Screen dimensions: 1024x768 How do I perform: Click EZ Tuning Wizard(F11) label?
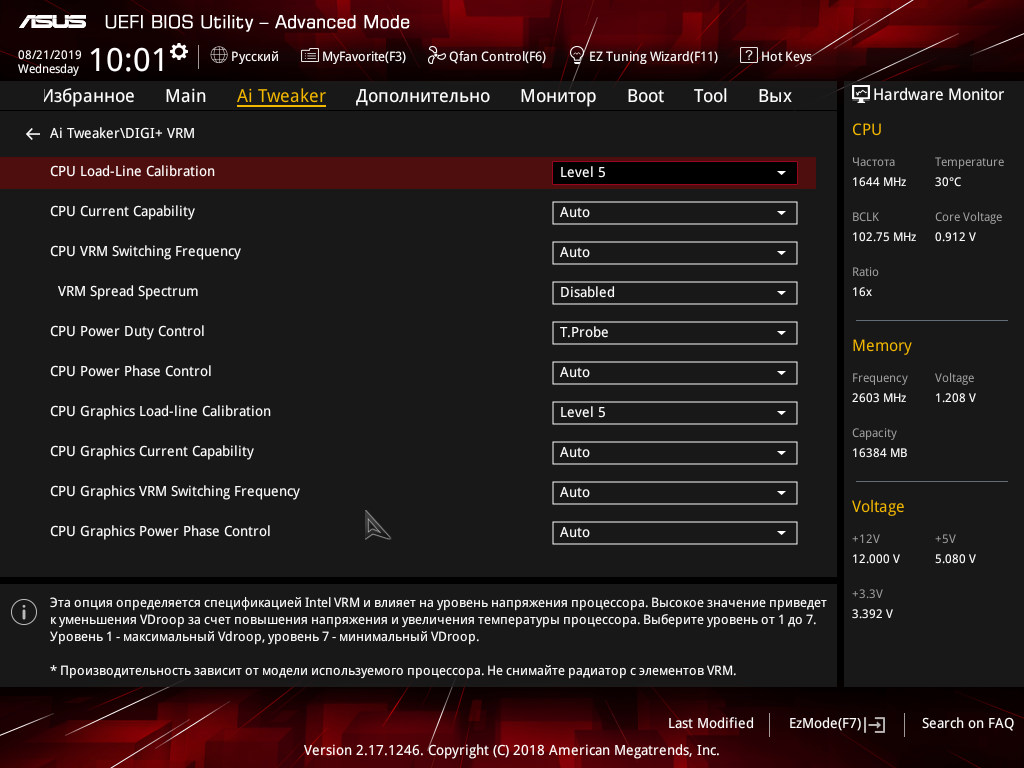(x=653, y=56)
